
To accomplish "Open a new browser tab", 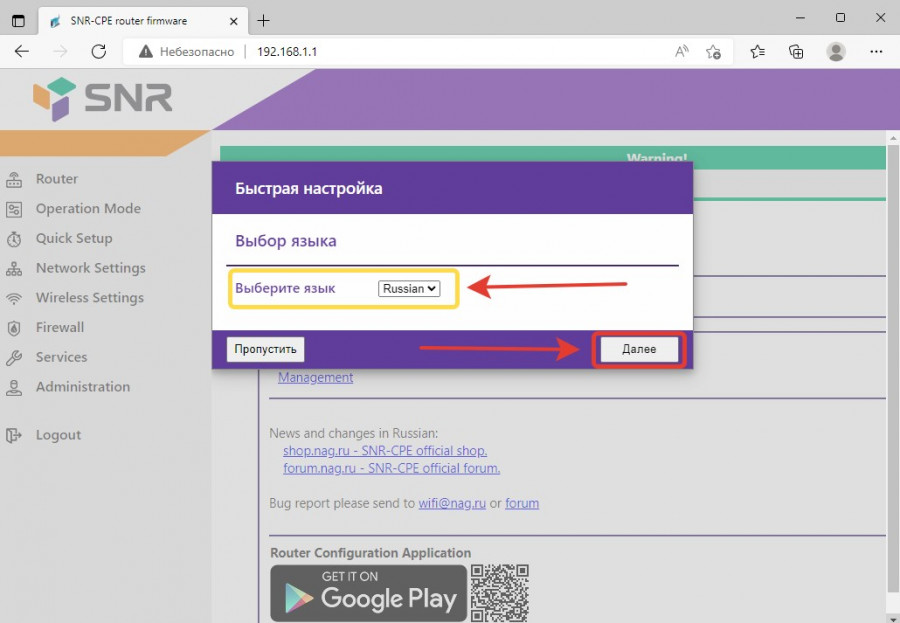I will [x=264, y=20].
